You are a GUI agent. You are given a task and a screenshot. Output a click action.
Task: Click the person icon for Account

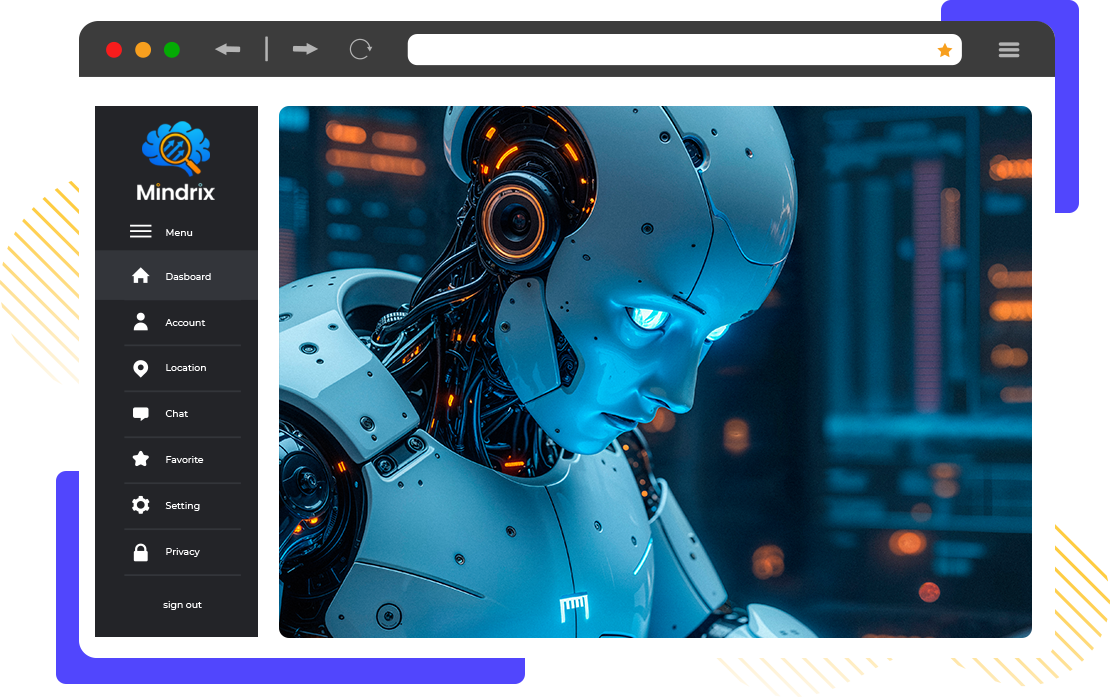point(141,322)
